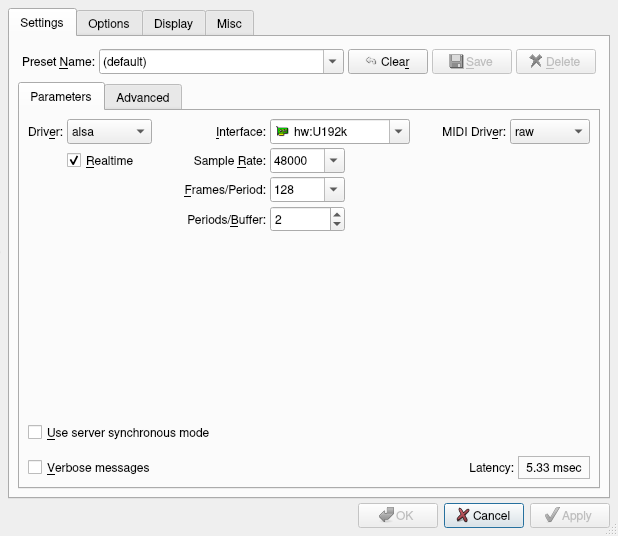Click the Clear preset button
The height and width of the screenshot is (536, 618).
click(x=387, y=62)
